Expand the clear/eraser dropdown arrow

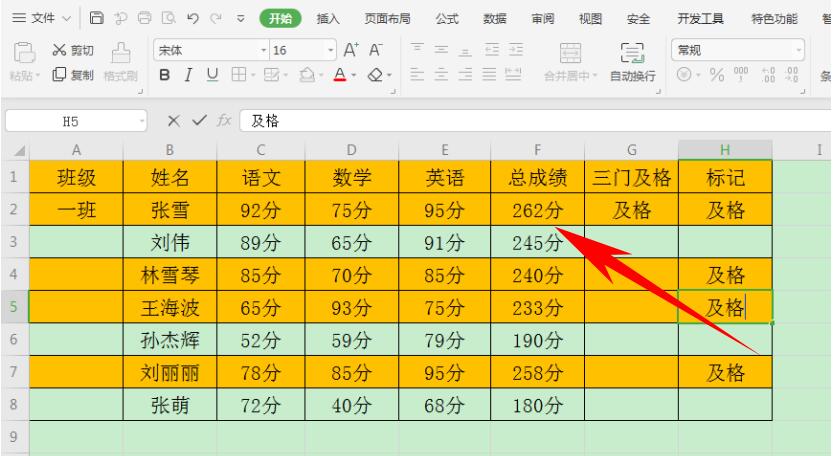tap(389, 75)
